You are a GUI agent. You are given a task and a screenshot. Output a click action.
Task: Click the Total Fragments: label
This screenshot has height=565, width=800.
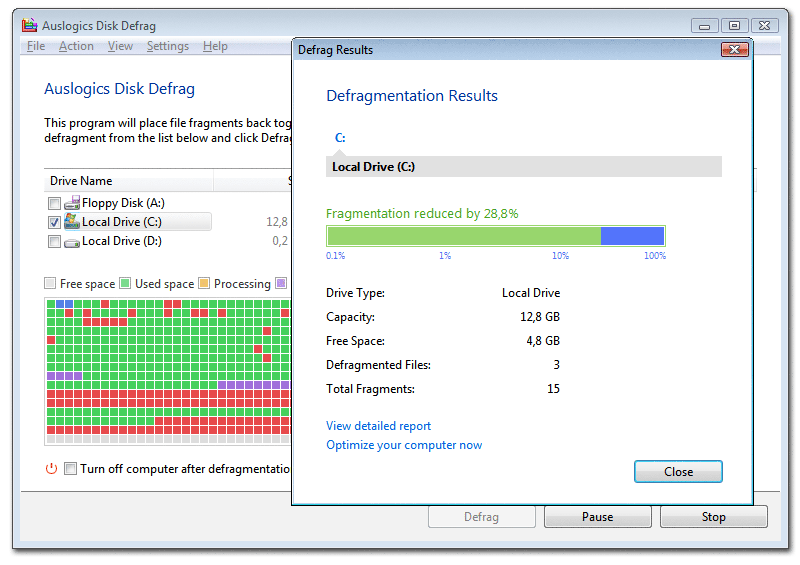(370, 389)
